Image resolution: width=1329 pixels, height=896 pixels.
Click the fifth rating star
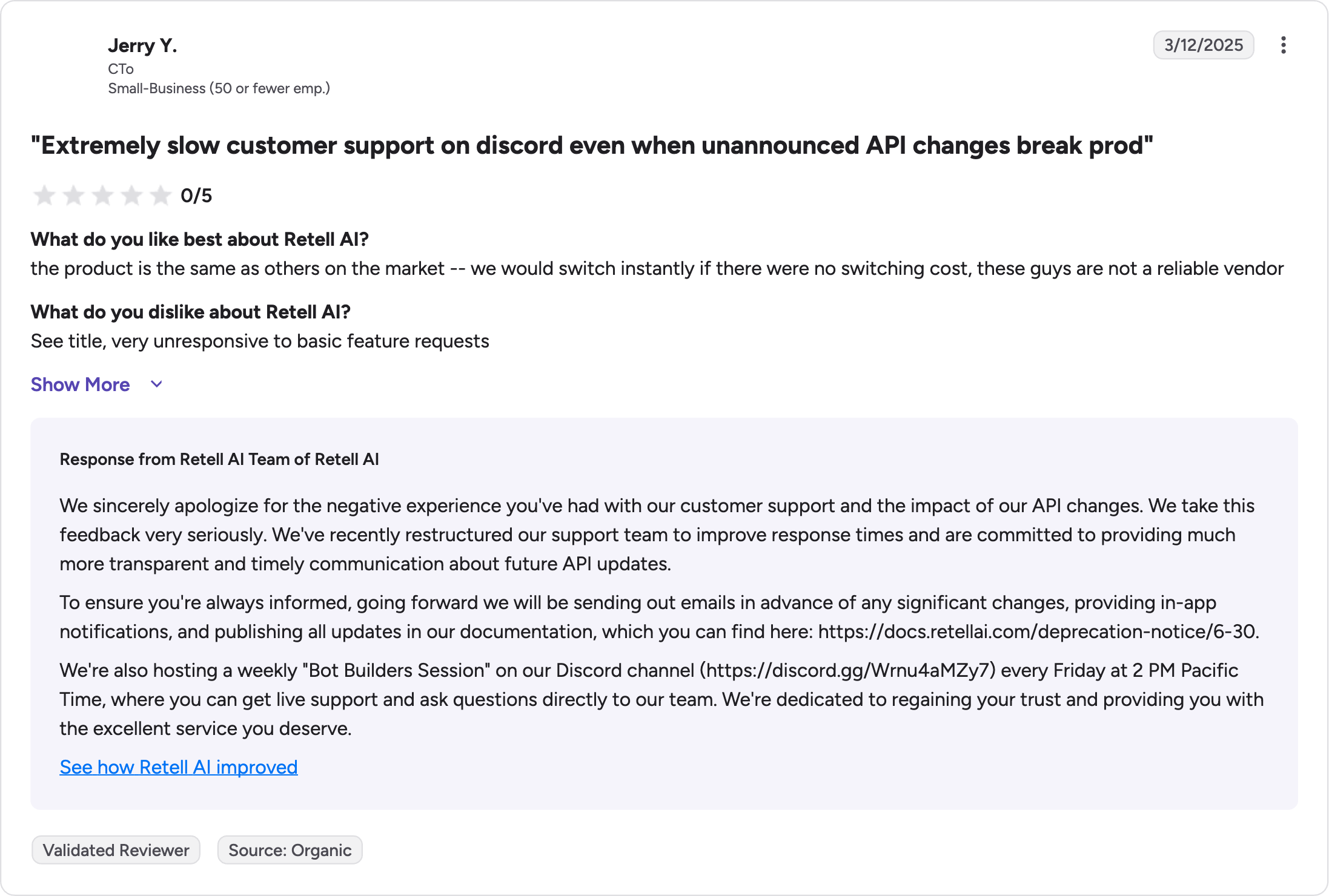coord(161,196)
